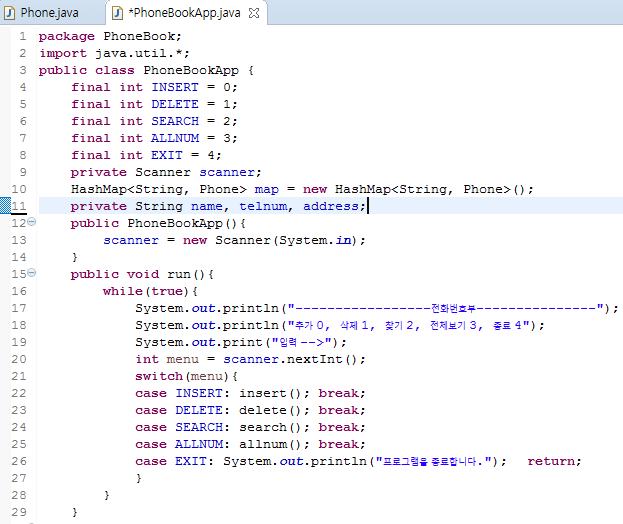Click the constant 'DELETE' on line 5
Viewport: 623px width, 524px height.
tap(175, 104)
